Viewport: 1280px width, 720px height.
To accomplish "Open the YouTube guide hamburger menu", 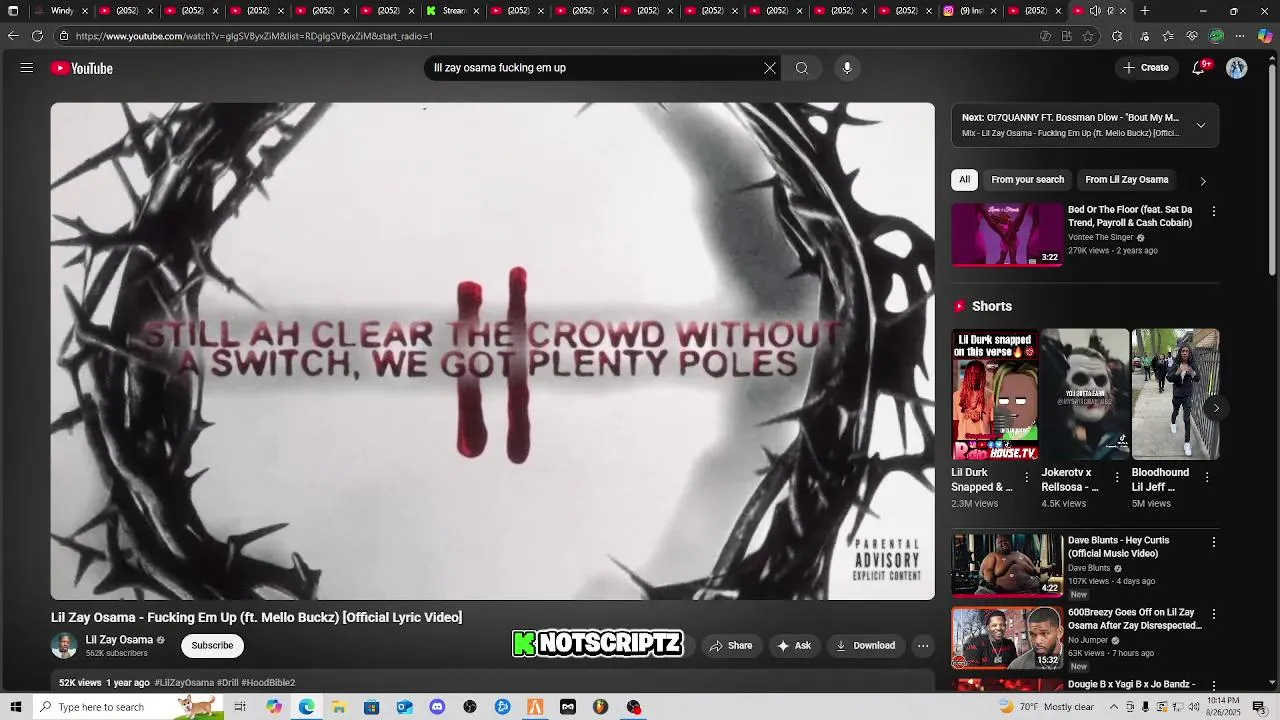I will [x=27, y=68].
